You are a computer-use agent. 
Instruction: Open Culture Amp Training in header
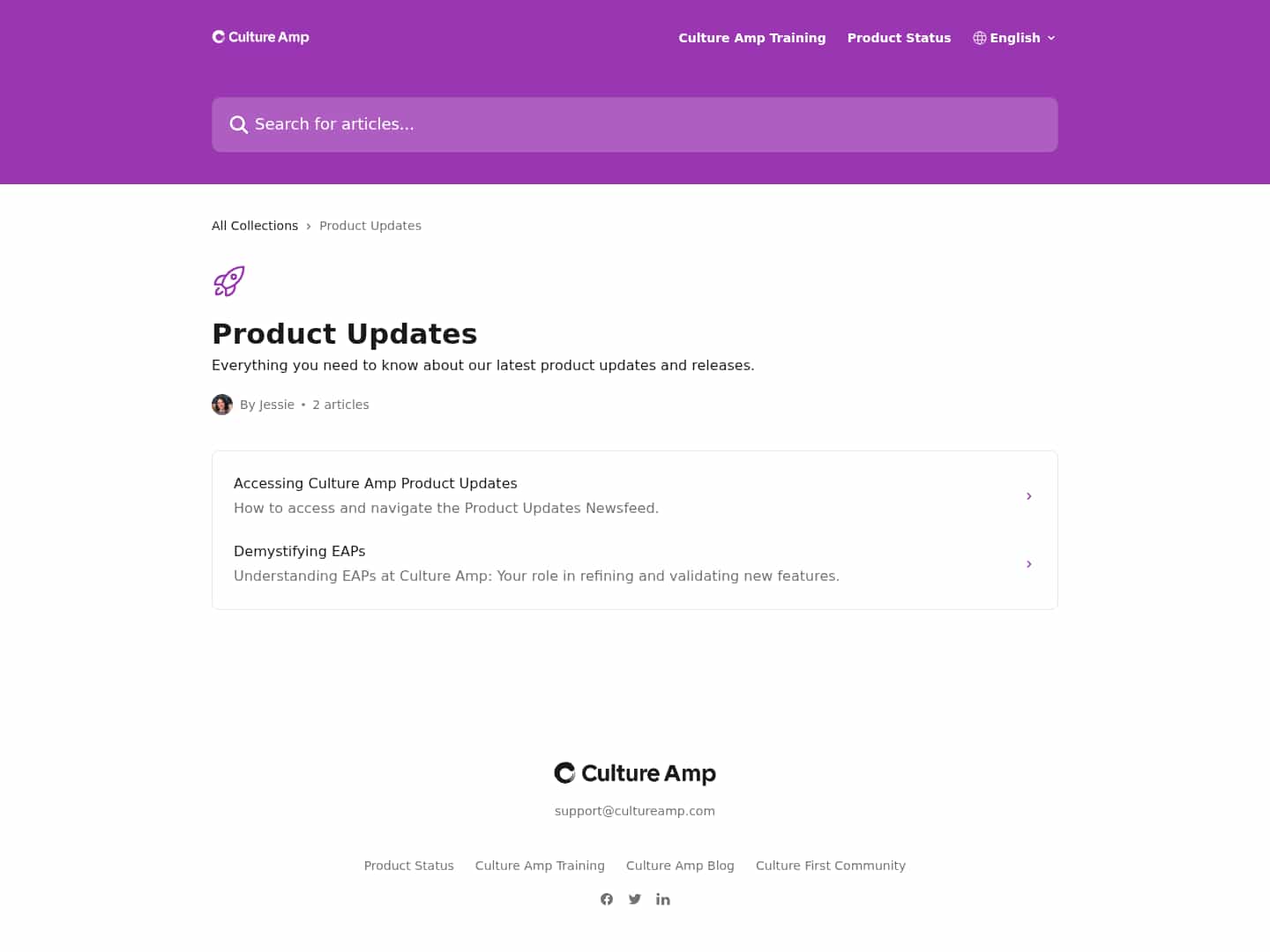[752, 38]
